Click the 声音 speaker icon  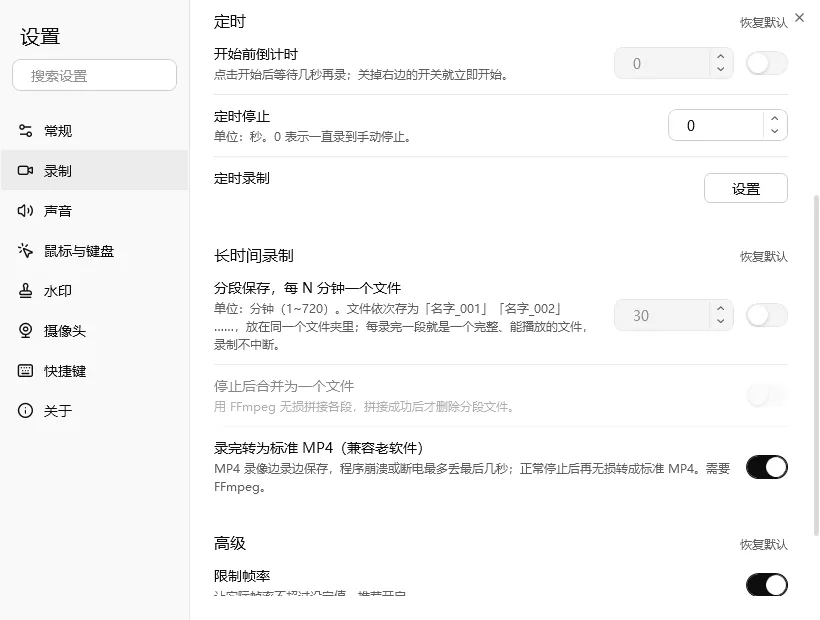coord(25,210)
